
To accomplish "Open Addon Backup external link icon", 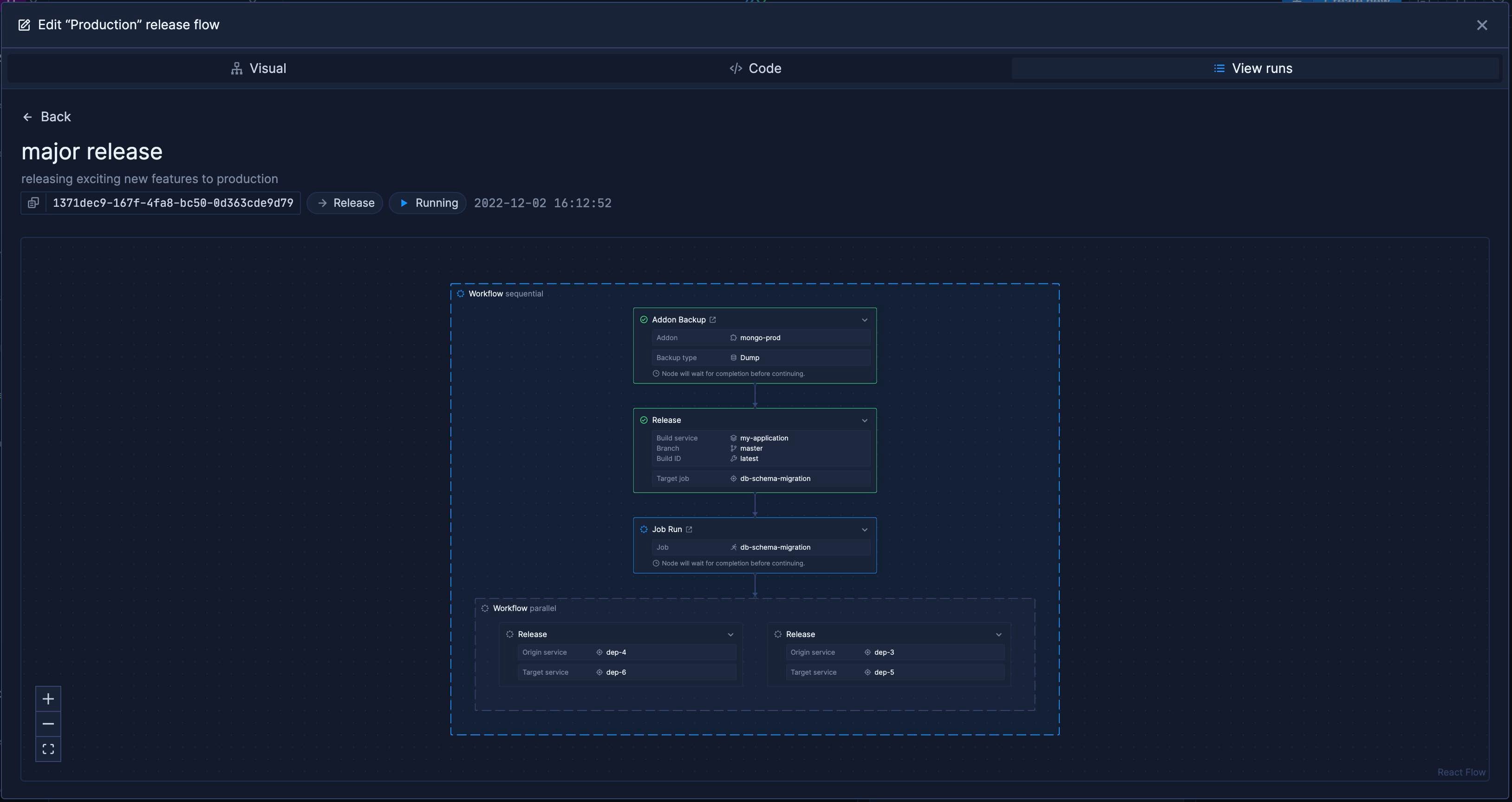I will coord(712,320).
